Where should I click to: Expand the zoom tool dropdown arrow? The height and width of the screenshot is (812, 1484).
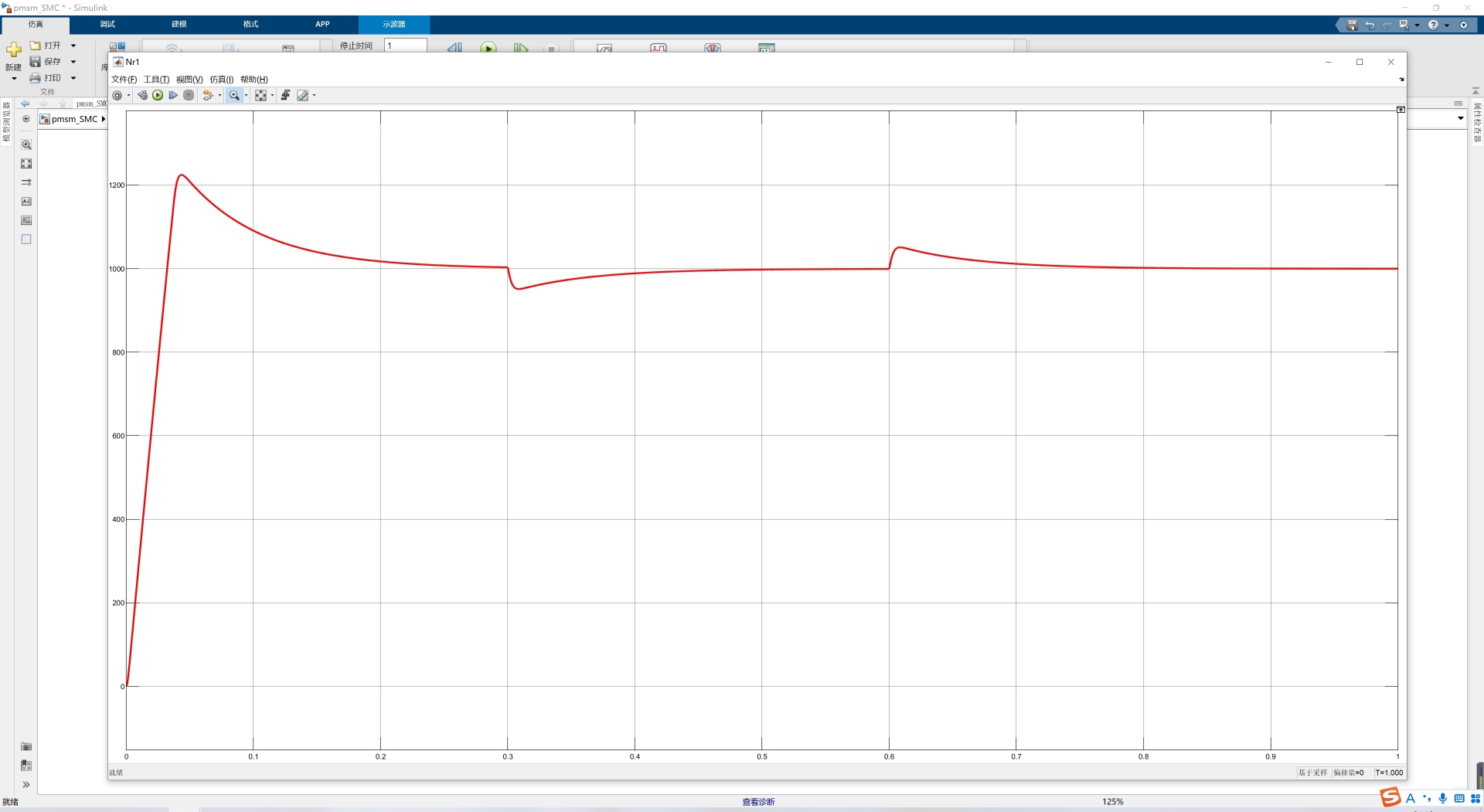246,96
